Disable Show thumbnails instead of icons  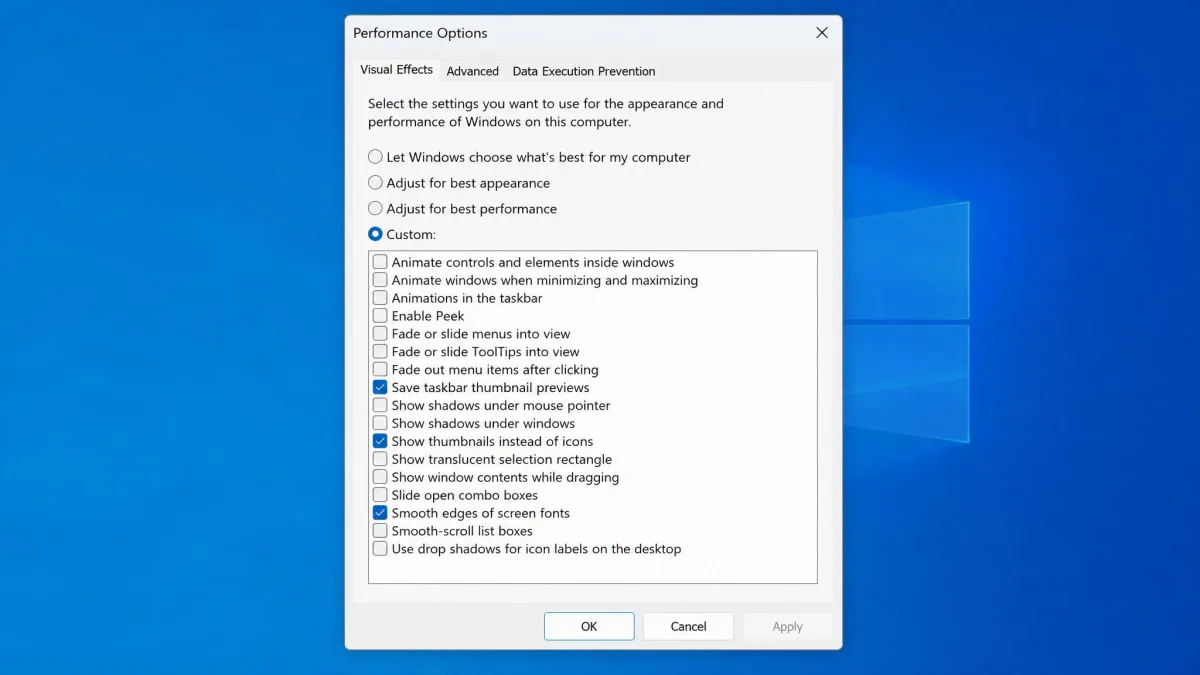pos(380,441)
